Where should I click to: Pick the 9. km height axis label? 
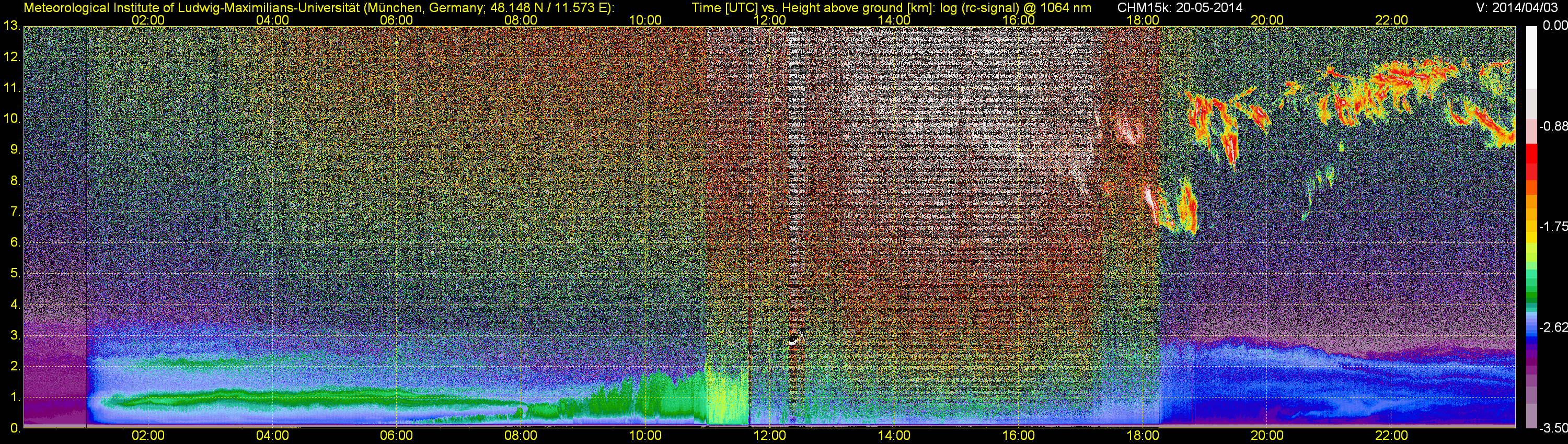coord(15,149)
